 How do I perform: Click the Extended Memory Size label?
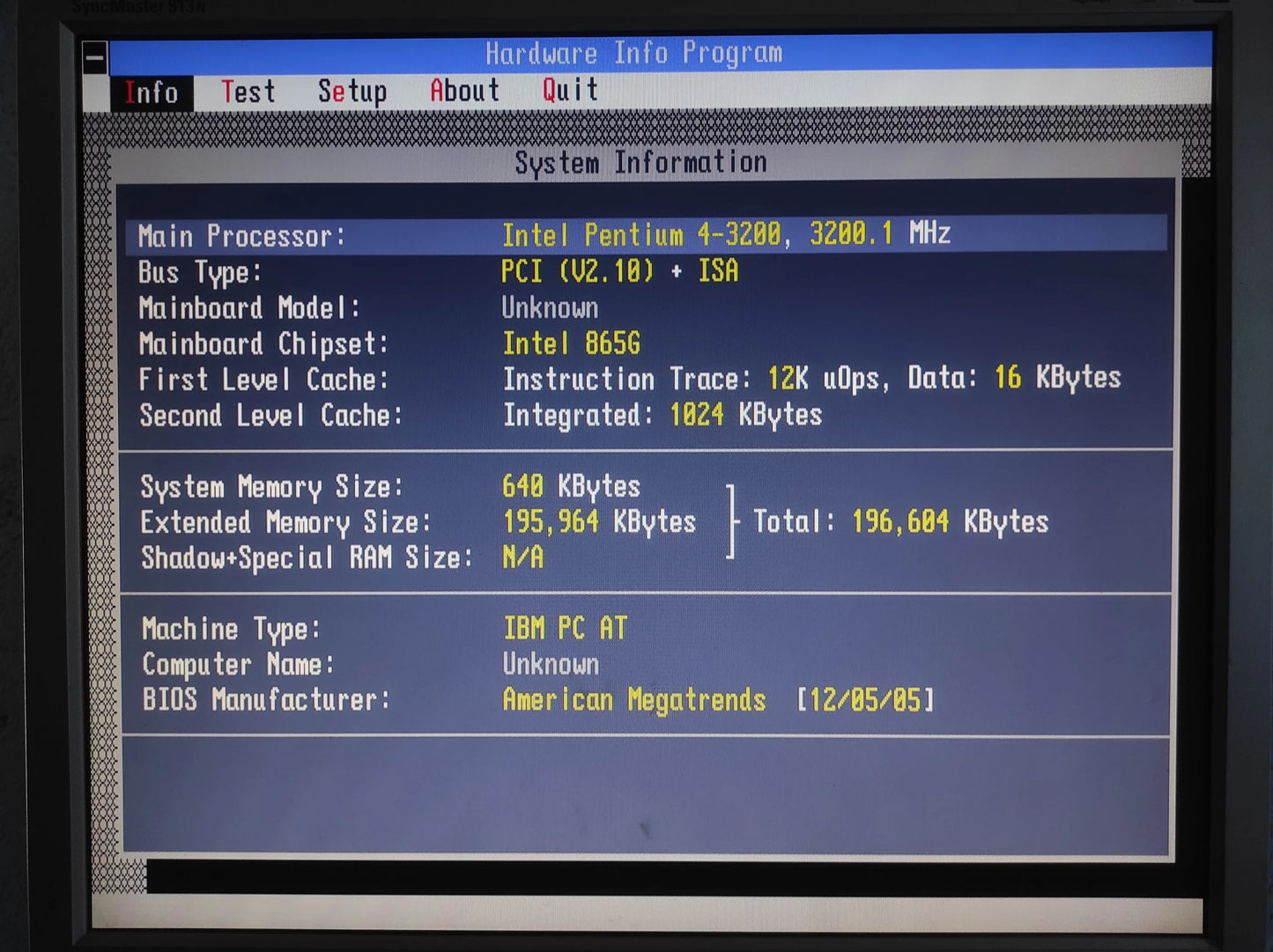[286, 522]
